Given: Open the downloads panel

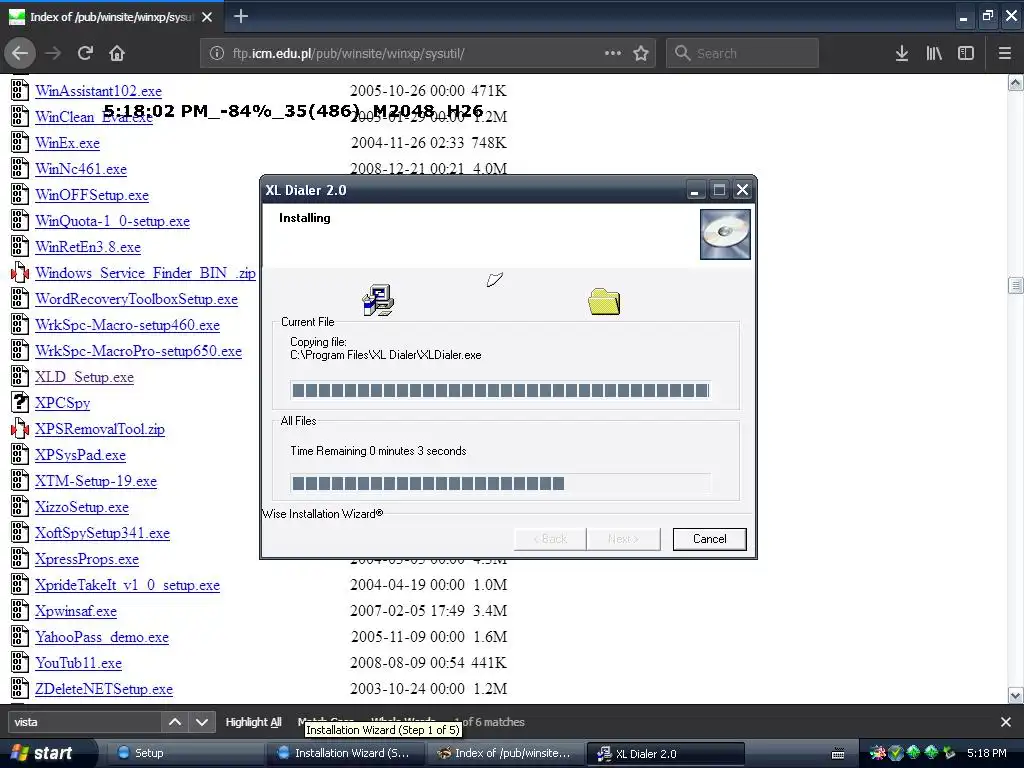Looking at the screenshot, I should point(902,54).
